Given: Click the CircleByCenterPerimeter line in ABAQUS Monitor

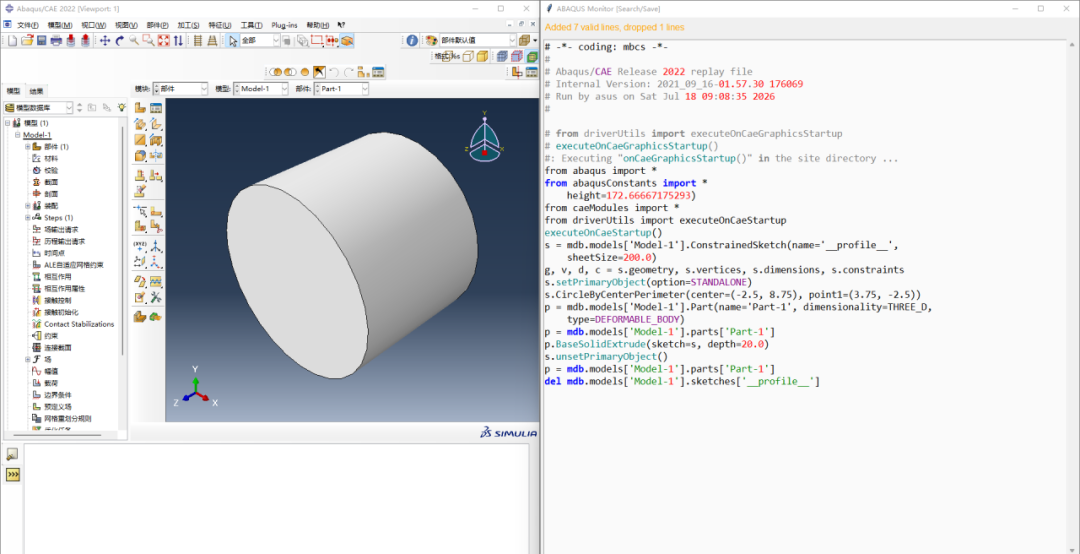Looking at the screenshot, I should [732, 294].
